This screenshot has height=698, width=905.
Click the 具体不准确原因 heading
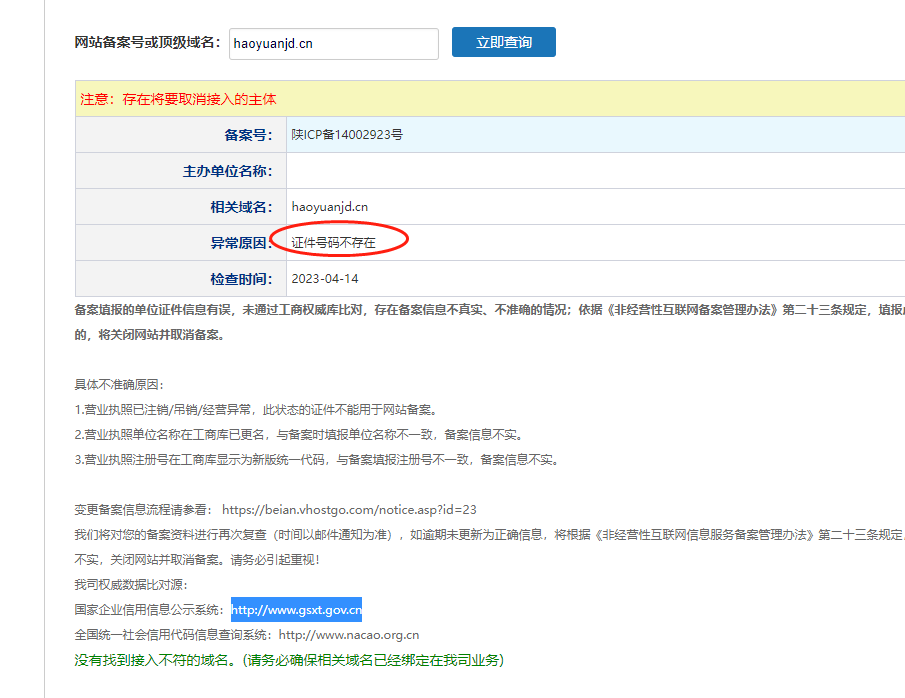click(x=119, y=385)
